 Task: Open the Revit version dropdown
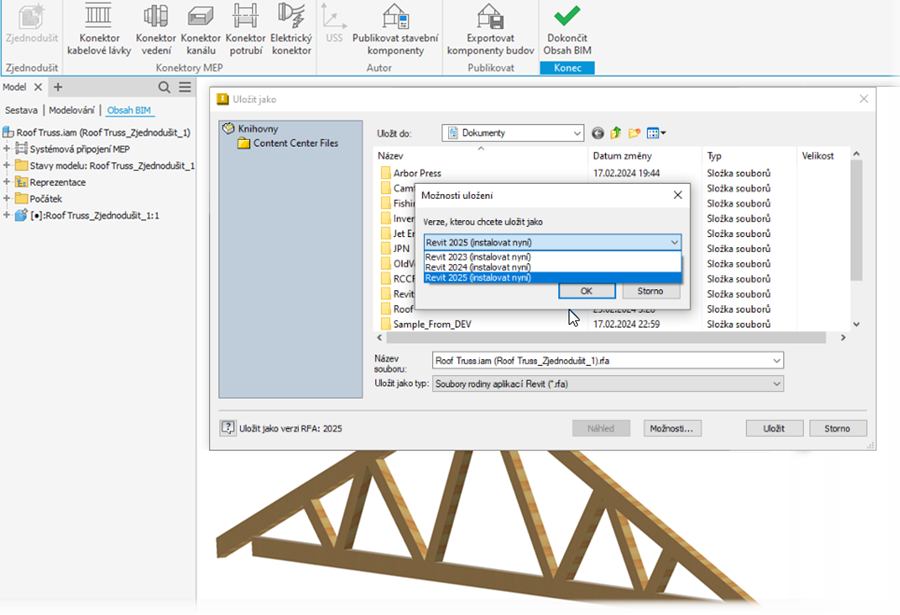[x=552, y=242]
